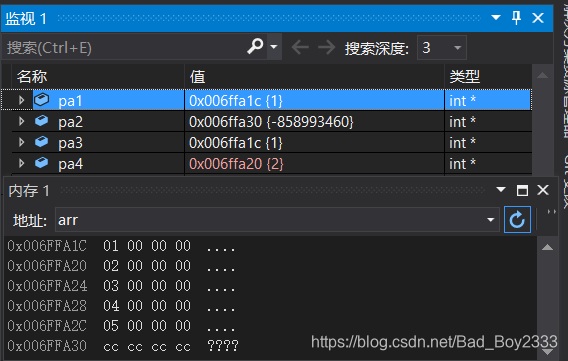Navigate to previous search result with left arrow

pyautogui.click(x=300, y=47)
